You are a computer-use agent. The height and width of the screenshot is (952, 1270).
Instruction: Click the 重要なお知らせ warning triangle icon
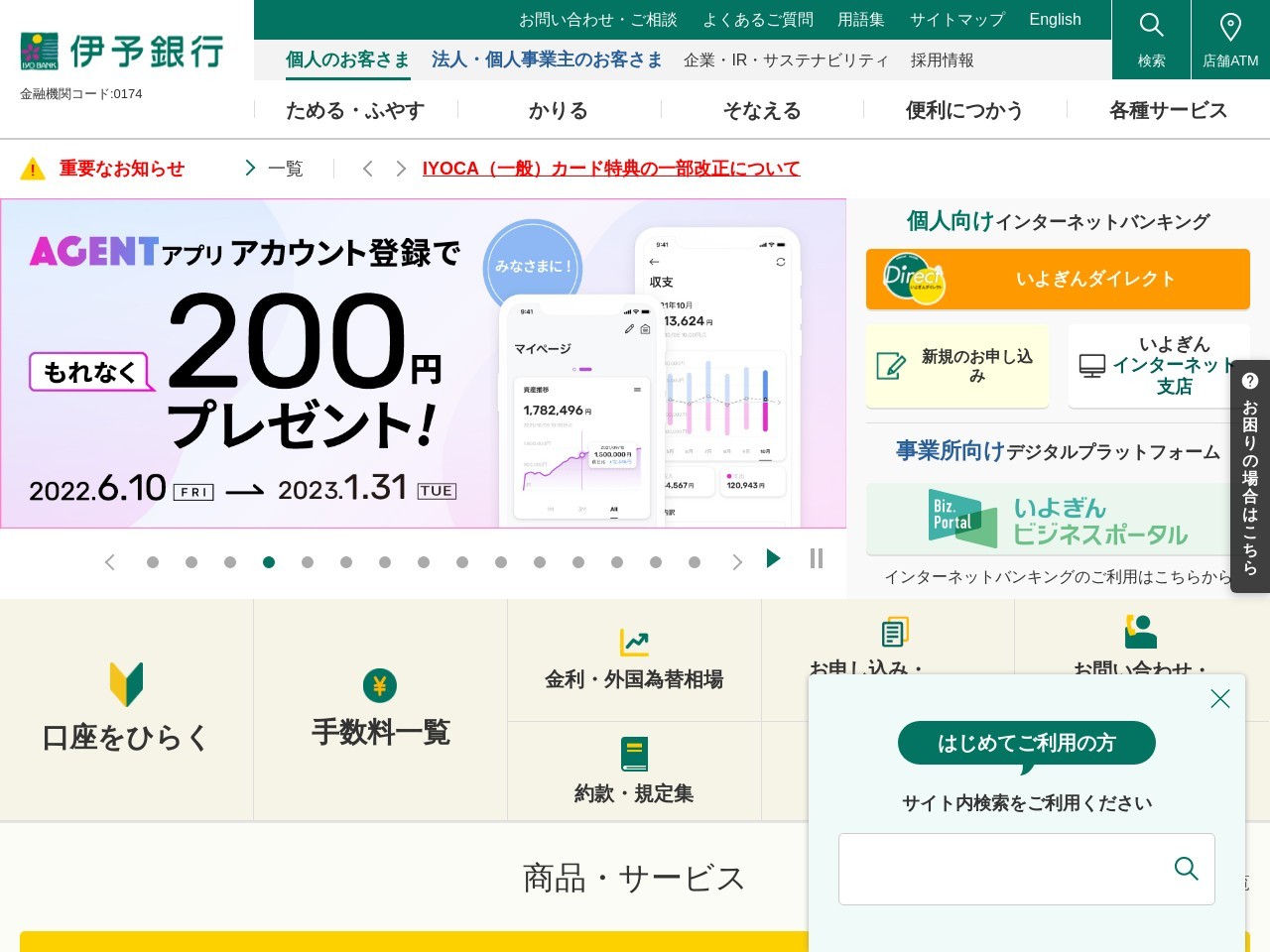[33, 169]
